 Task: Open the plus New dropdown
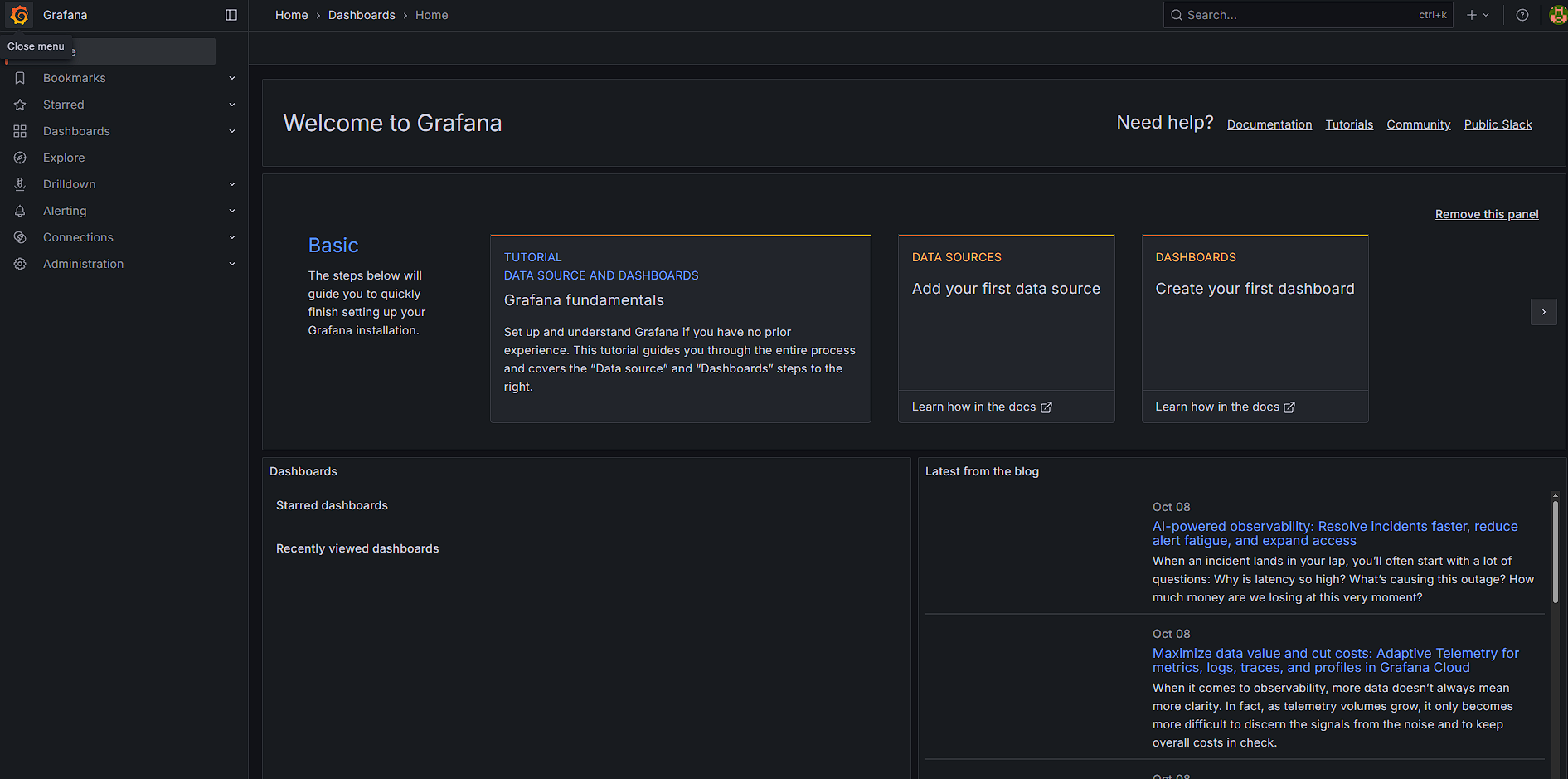pos(1478,15)
